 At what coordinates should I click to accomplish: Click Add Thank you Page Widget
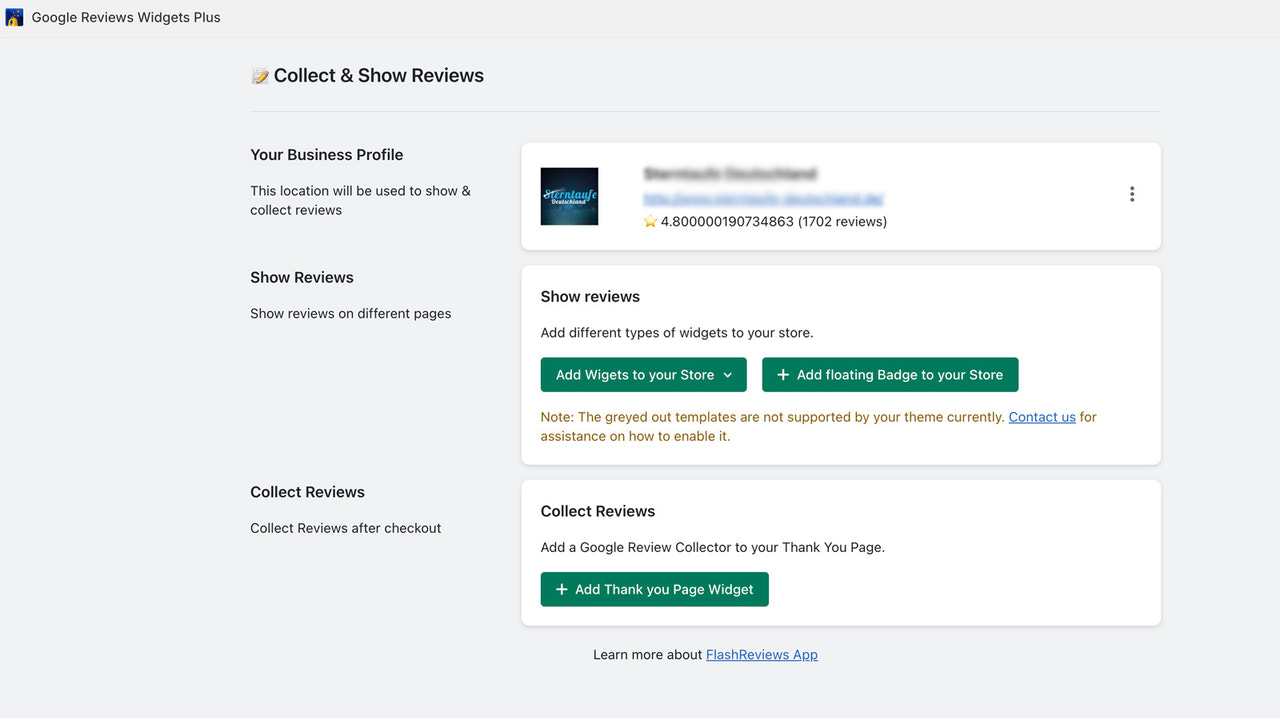(654, 589)
